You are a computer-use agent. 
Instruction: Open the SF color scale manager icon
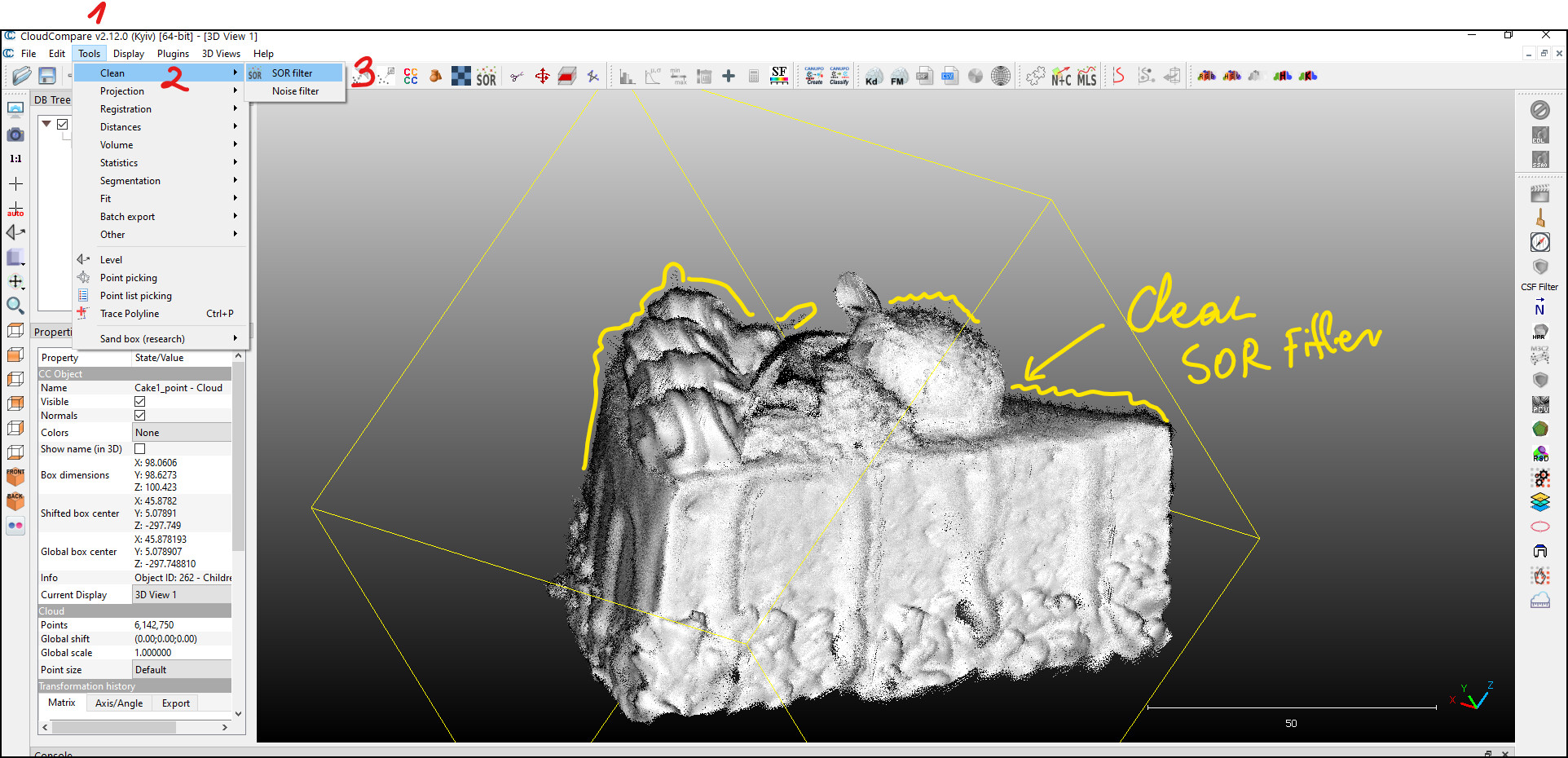tap(779, 76)
